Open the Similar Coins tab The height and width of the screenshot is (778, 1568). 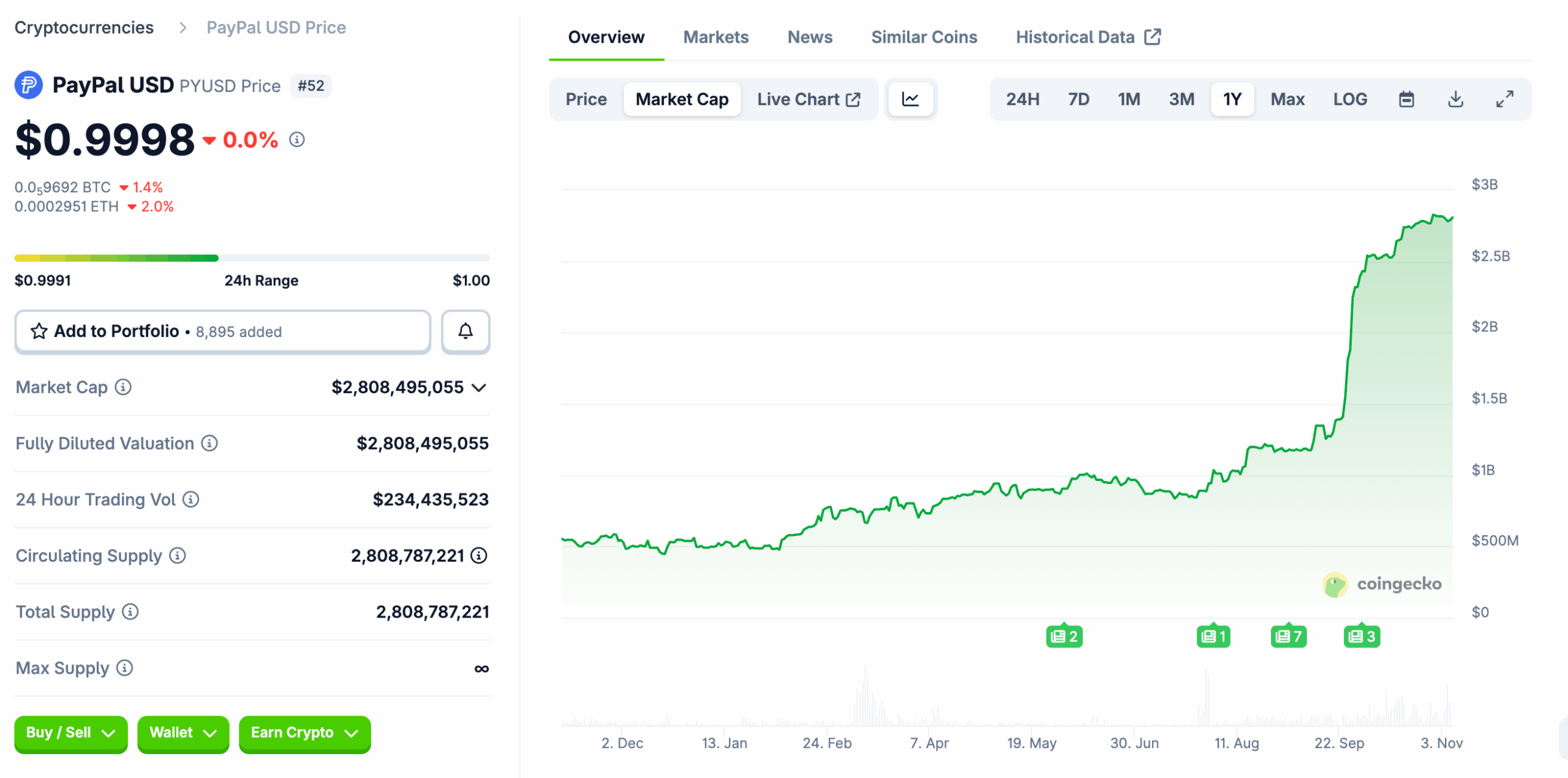[924, 37]
